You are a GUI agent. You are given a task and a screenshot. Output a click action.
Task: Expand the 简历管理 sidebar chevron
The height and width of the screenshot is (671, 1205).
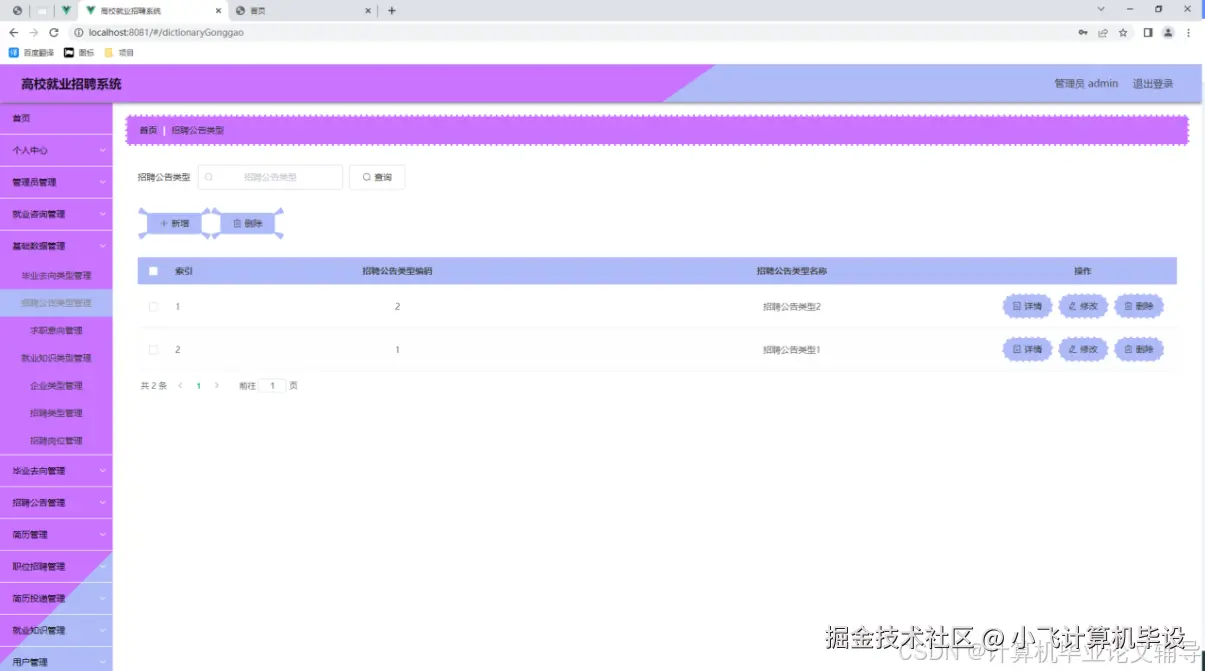click(x=102, y=535)
